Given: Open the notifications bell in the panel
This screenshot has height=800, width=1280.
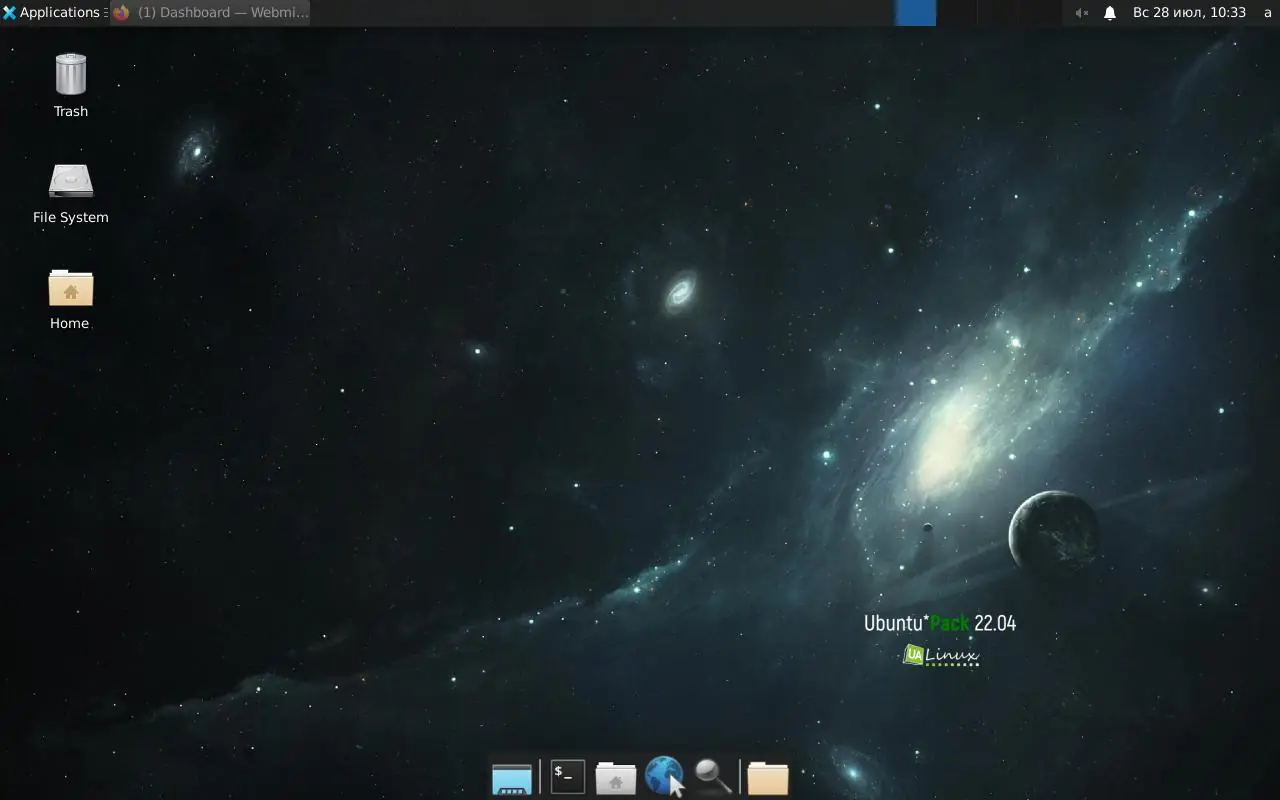Looking at the screenshot, I should [x=1110, y=13].
